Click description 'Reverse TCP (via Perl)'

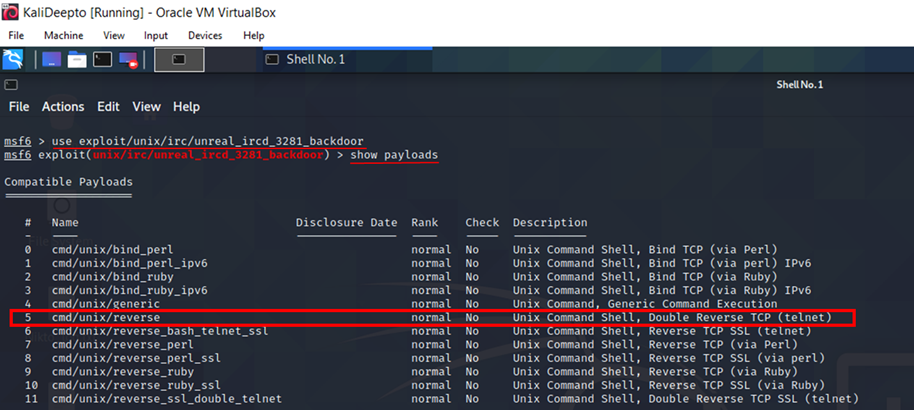[723, 344]
